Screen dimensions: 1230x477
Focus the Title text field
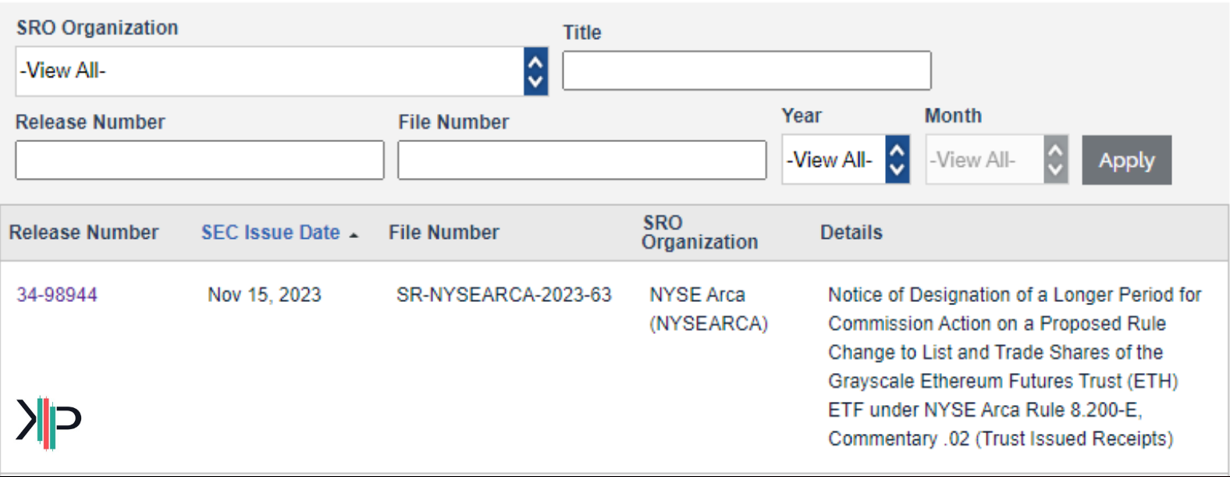746,71
